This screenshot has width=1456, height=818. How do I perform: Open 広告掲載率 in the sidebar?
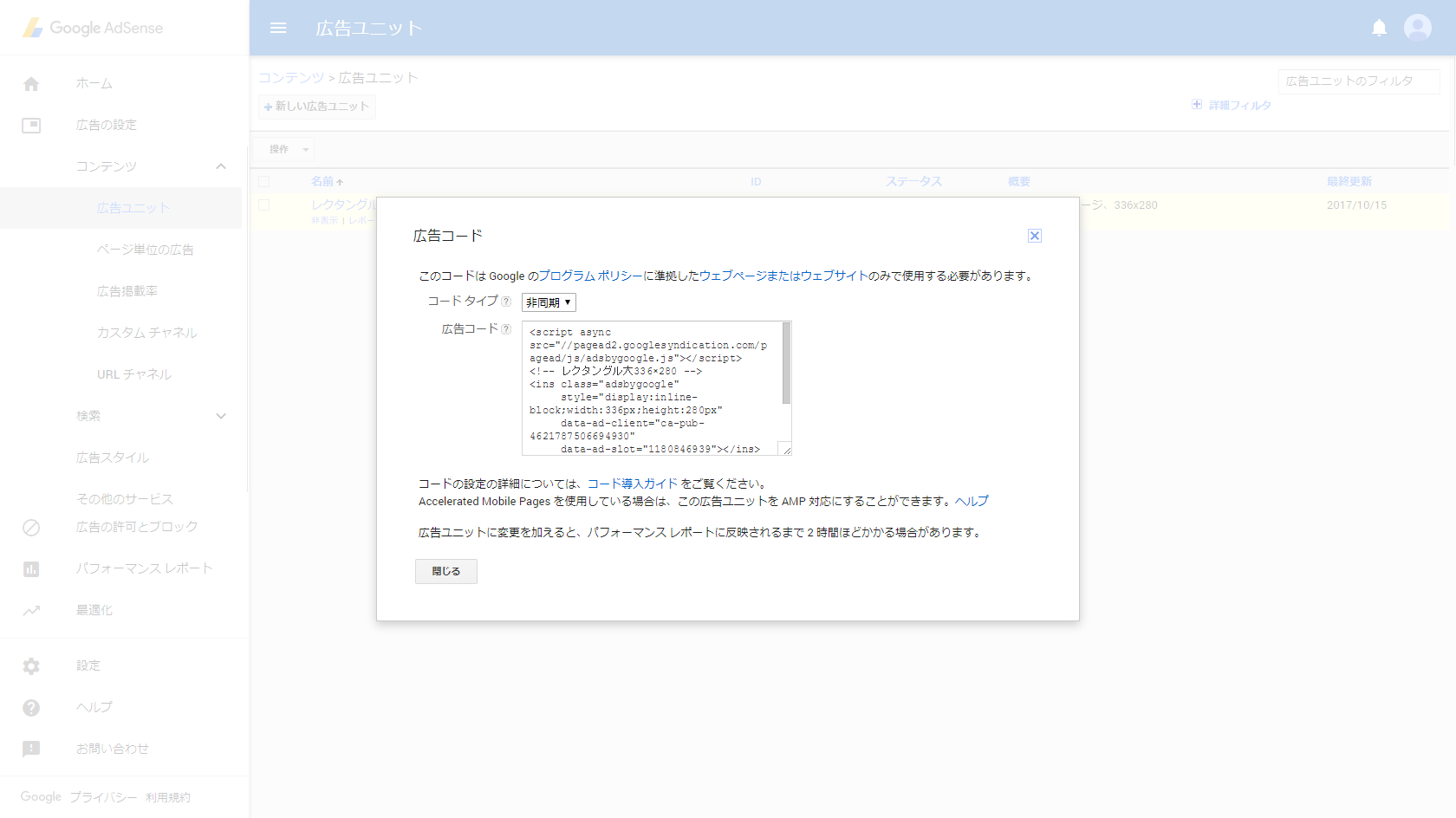point(127,292)
